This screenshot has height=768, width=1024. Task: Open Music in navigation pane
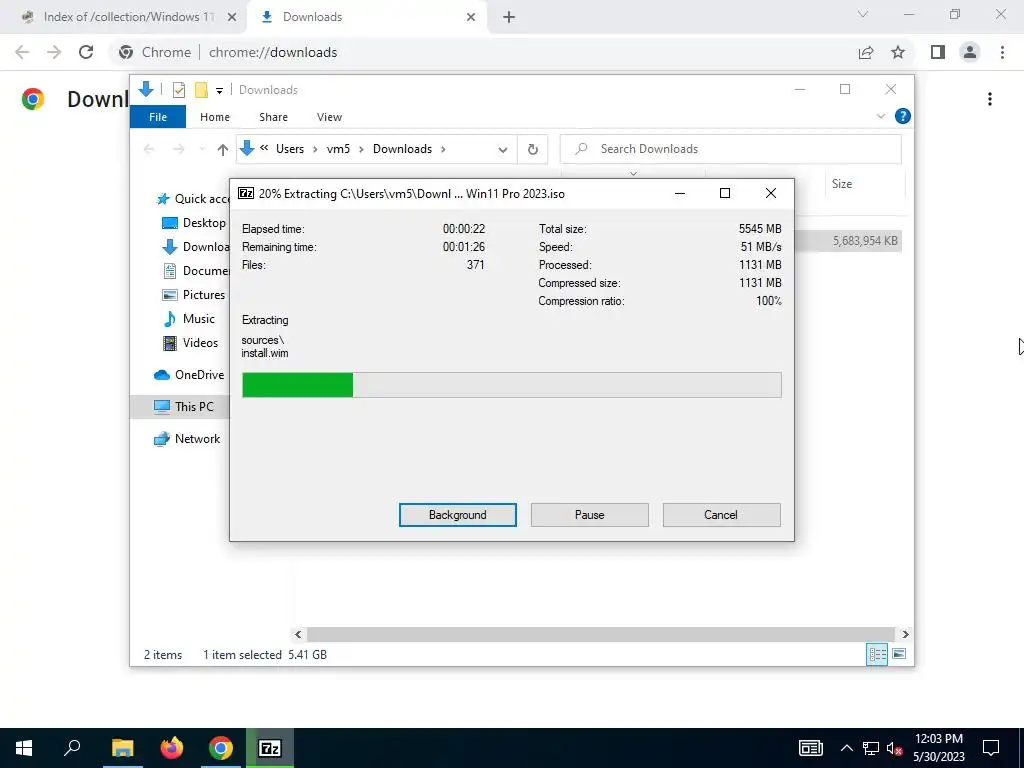[189, 319]
